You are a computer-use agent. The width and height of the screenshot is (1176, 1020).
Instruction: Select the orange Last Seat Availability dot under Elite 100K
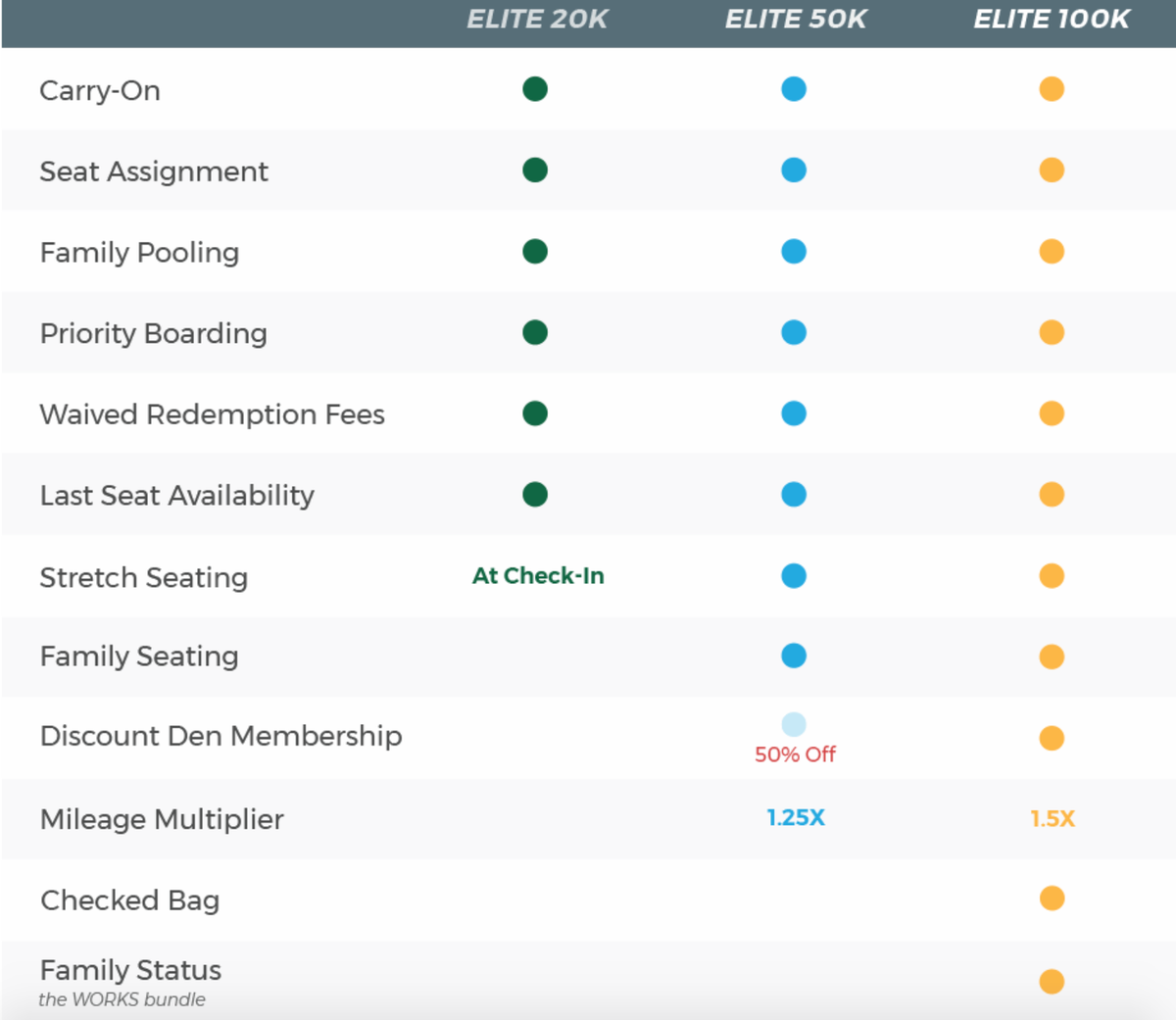click(x=1051, y=494)
